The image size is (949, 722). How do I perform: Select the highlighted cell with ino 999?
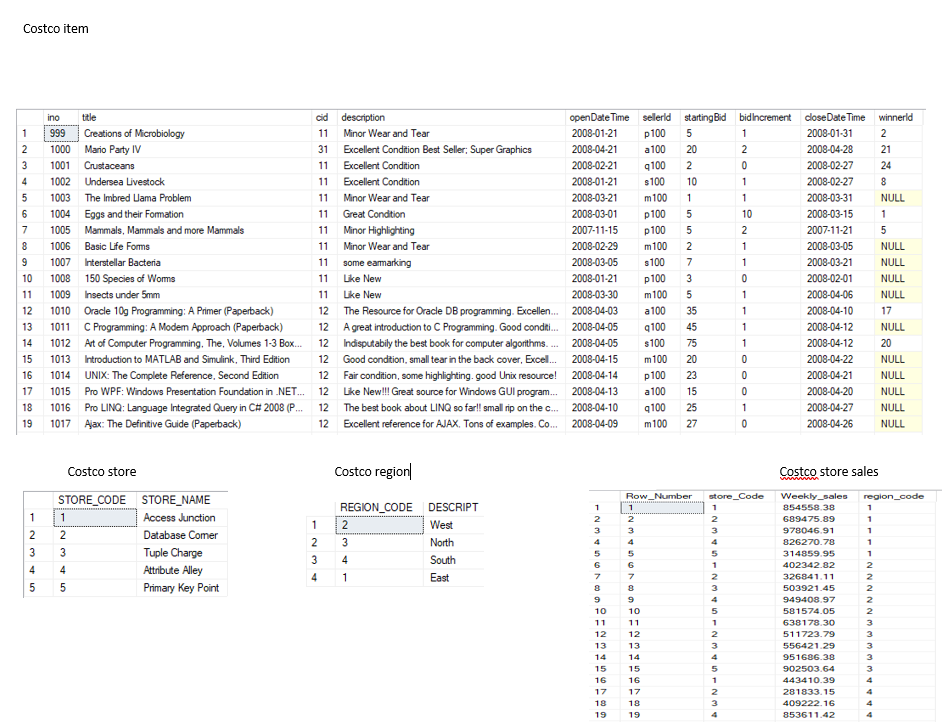tap(61, 133)
